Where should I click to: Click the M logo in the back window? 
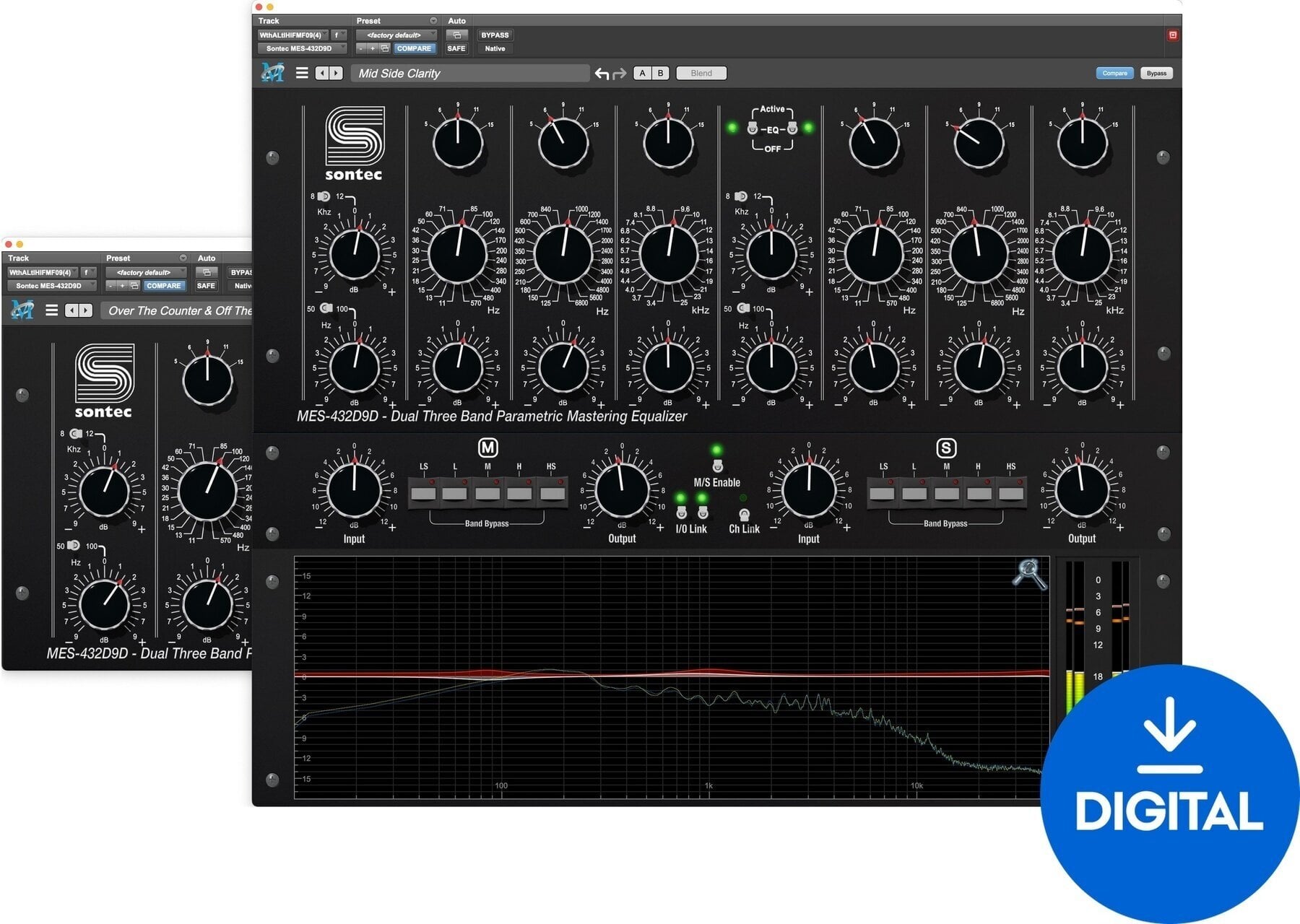pos(22,310)
